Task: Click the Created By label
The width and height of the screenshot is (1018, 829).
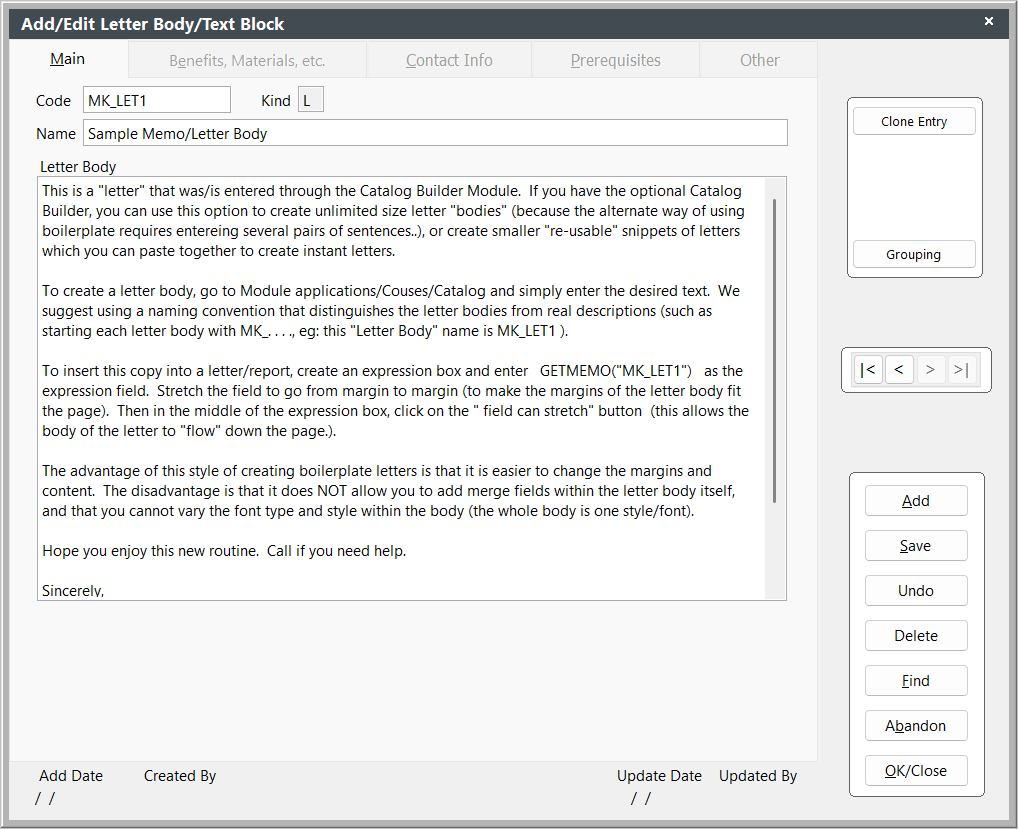Action: point(180,776)
